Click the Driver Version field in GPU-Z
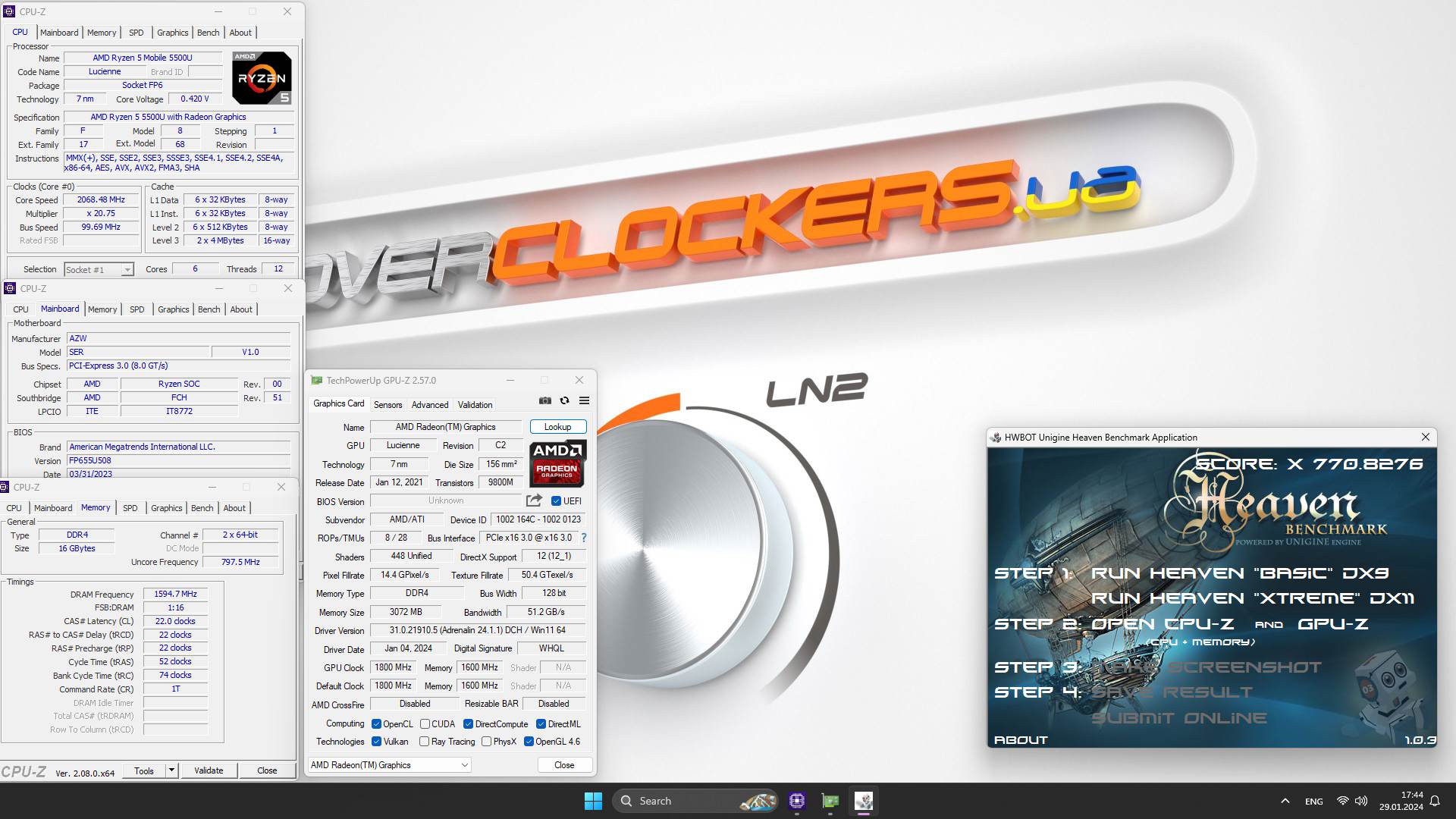The height and width of the screenshot is (819, 1456). (x=478, y=630)
